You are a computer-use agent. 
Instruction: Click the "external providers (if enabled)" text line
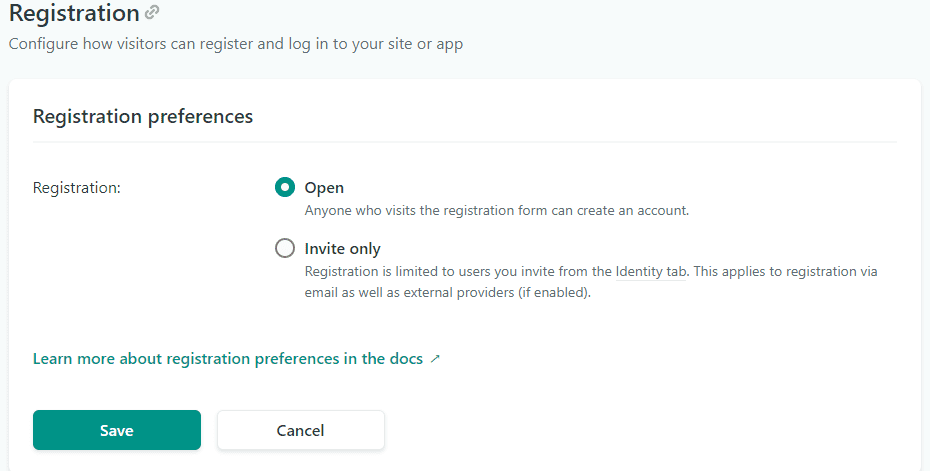click(448, 294)
